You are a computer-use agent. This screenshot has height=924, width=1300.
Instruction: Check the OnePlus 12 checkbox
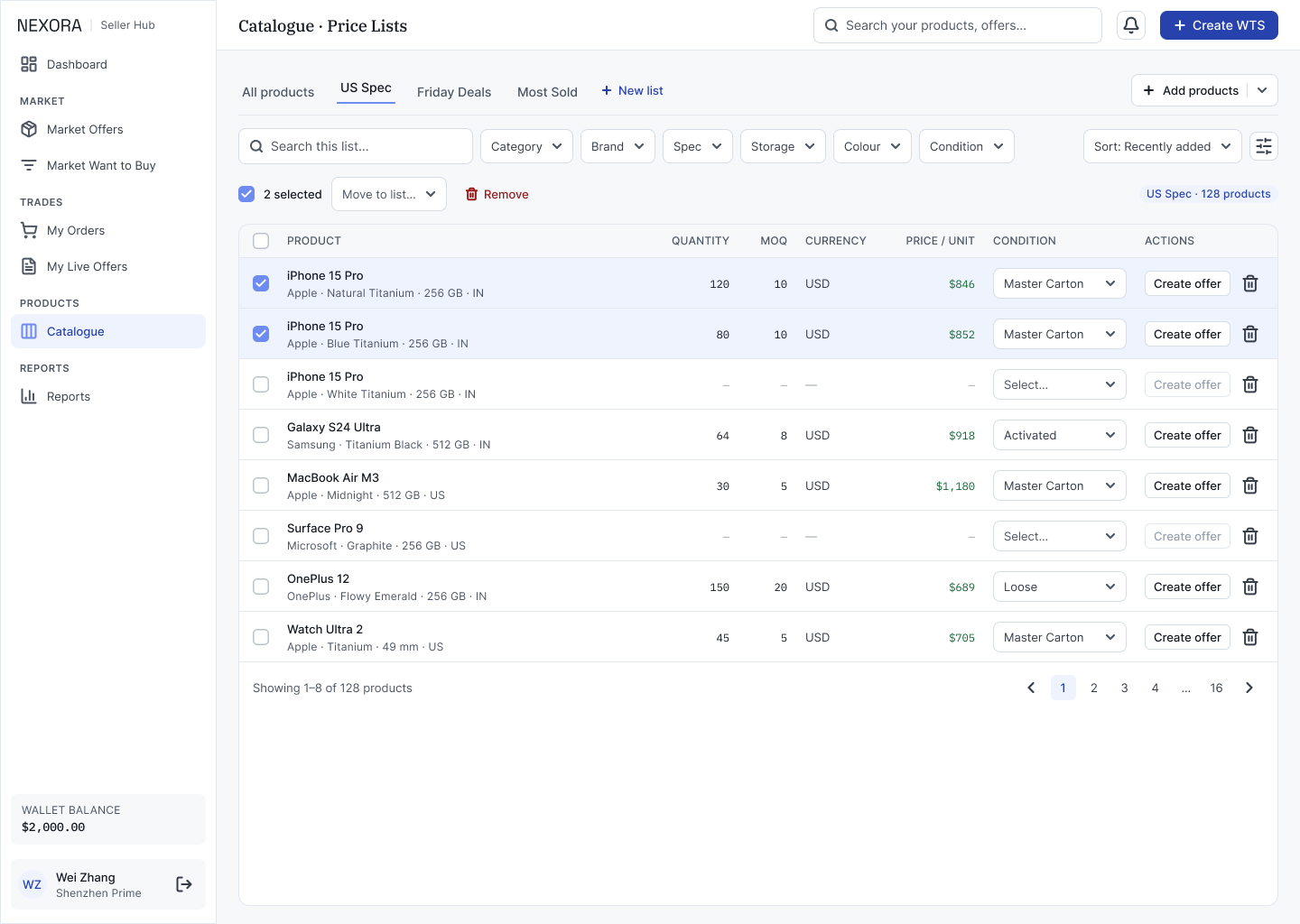coord(261,587)
